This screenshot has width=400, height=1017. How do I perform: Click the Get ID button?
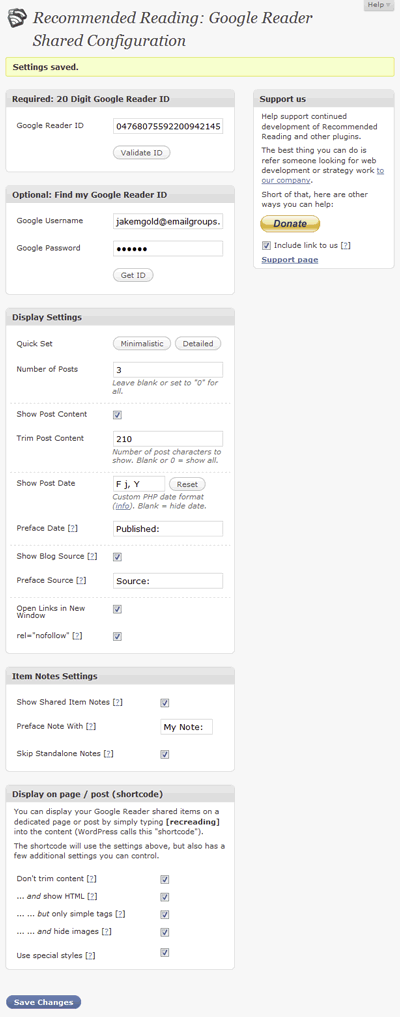[133, 275]
